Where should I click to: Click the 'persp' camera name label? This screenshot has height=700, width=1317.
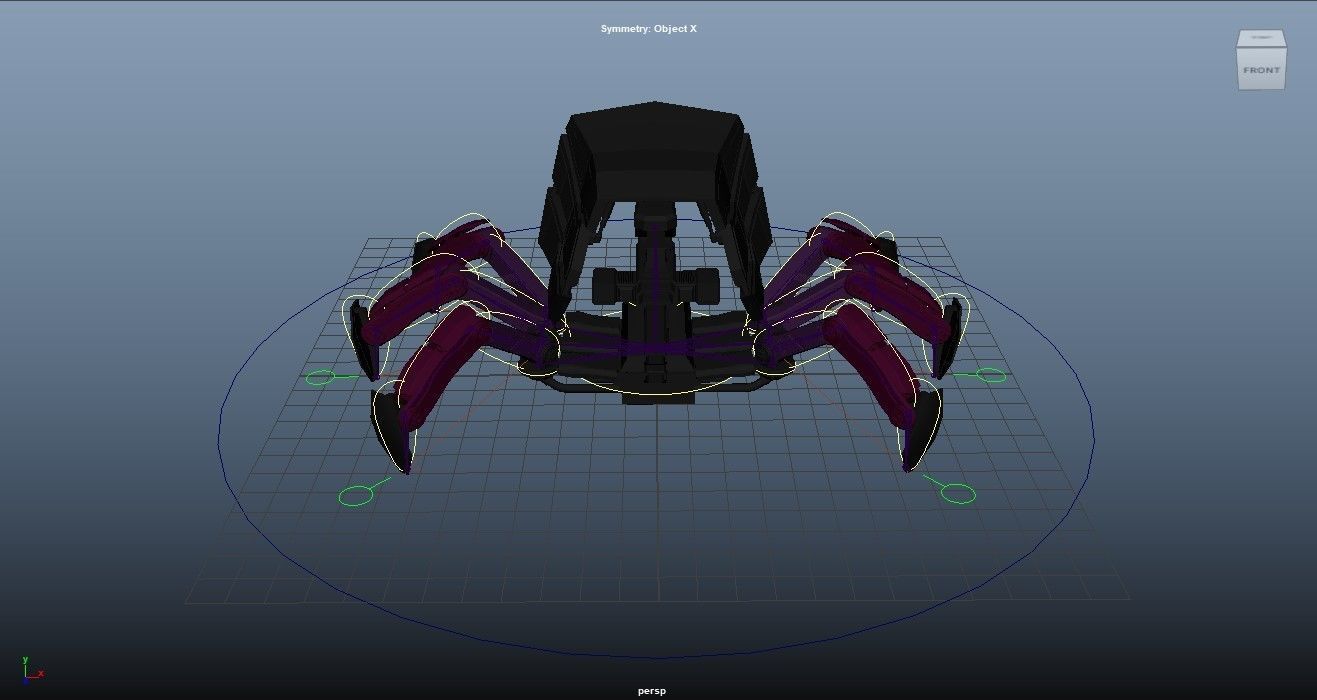[x=652, y=691]
